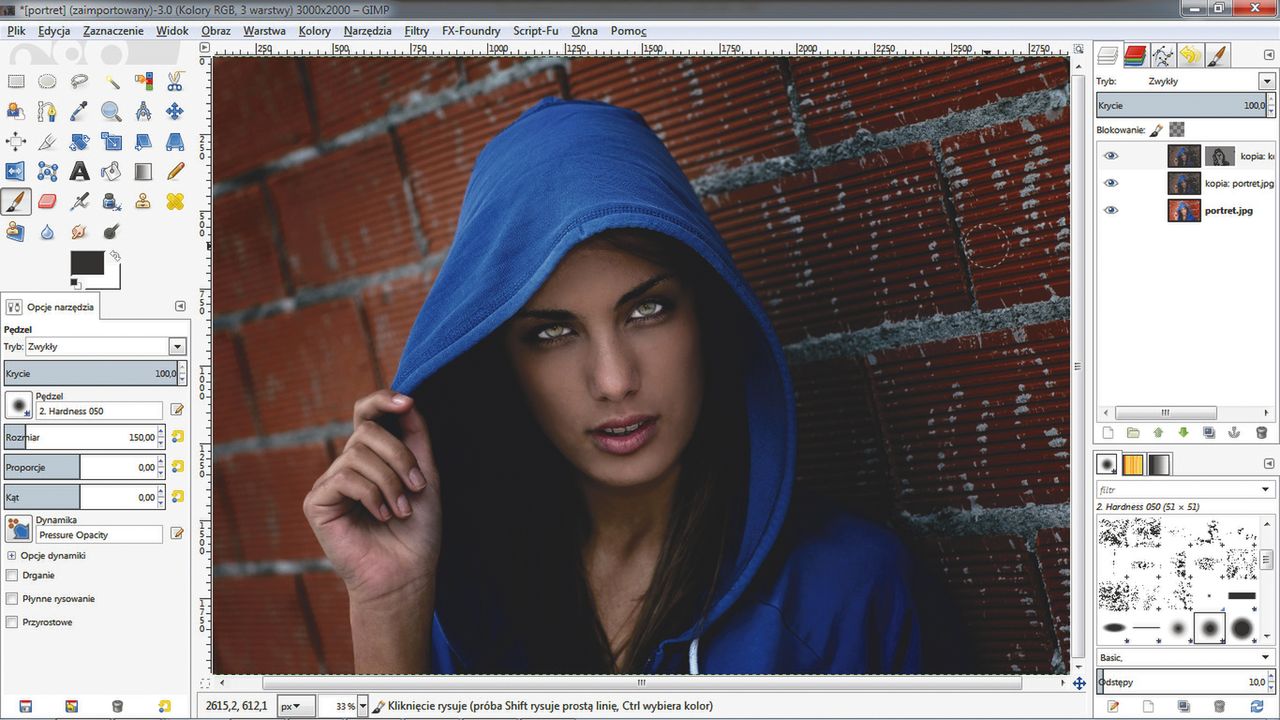Select the Select by Color tool
1280x720 pixels.
pyautogui.click(x=143, y=82)
